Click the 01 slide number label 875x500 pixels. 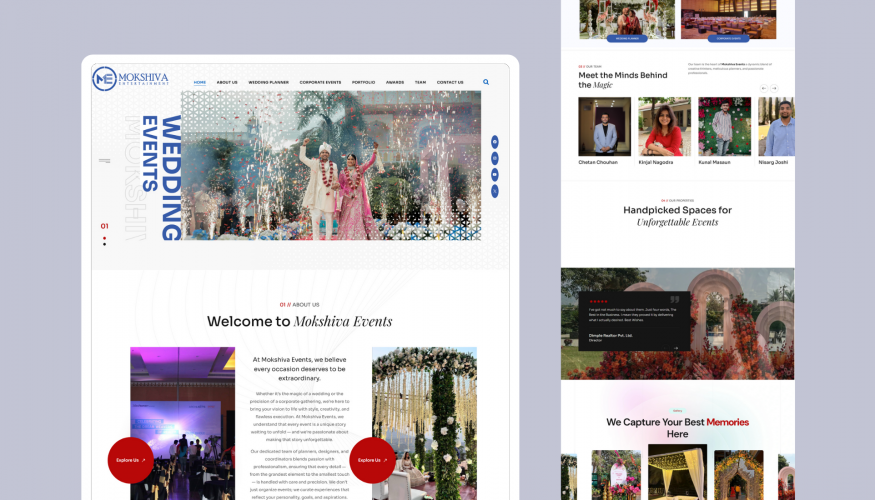tap(104, 226)
